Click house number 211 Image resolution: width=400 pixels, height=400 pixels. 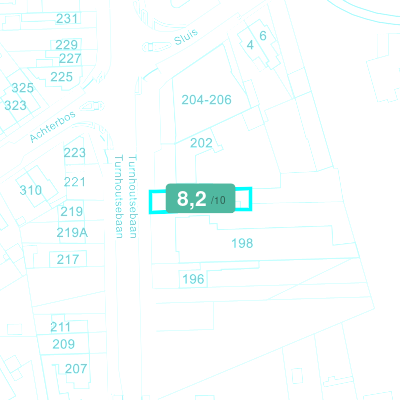point(60,327)
